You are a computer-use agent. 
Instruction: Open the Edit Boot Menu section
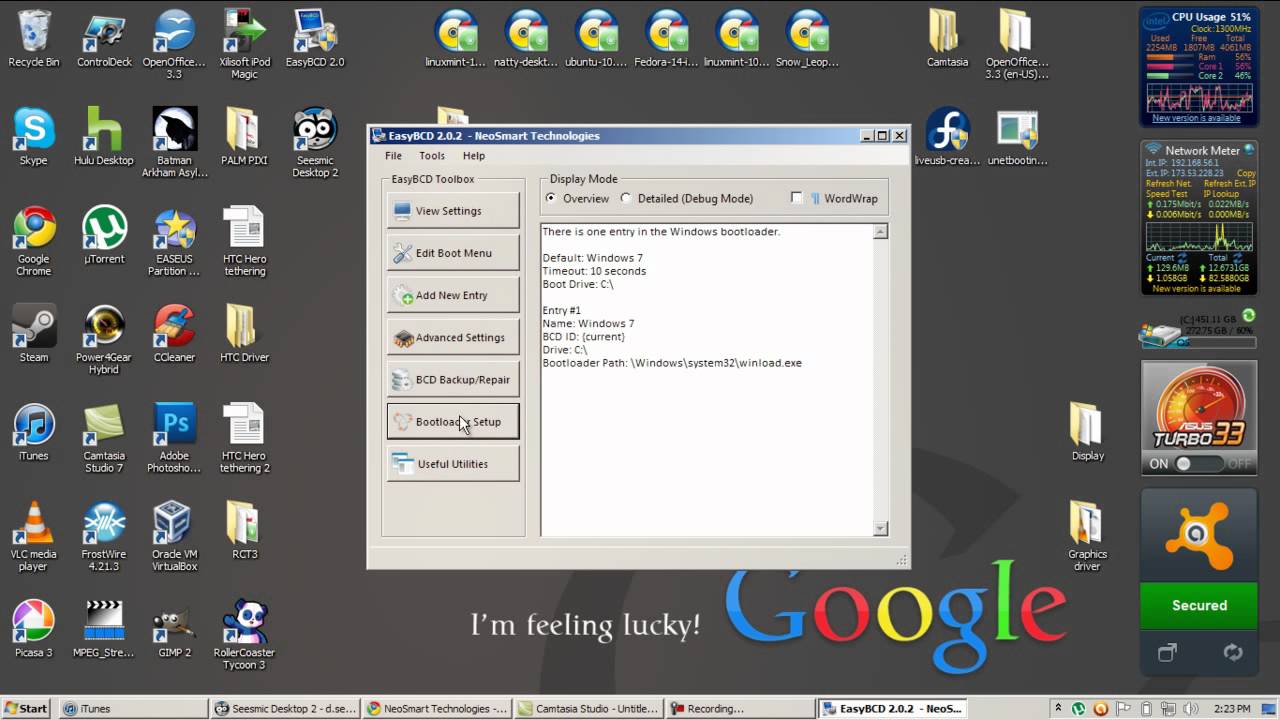tap(453, 253)
